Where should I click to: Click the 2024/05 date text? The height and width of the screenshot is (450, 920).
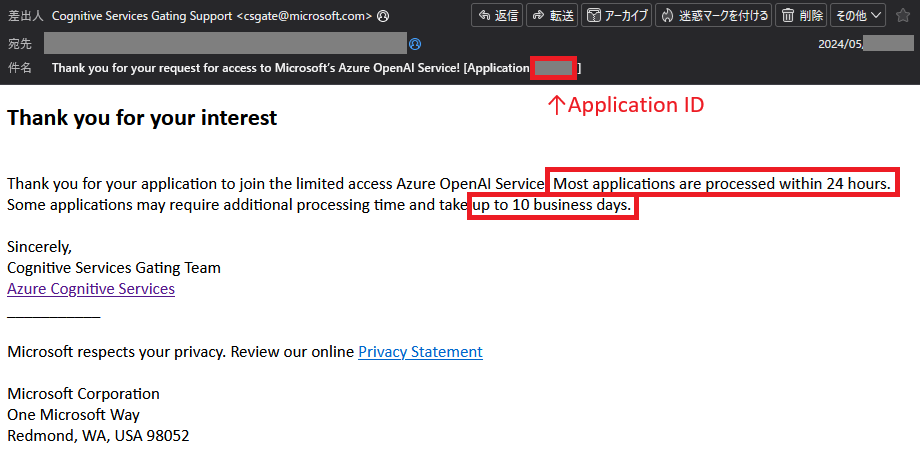tap(841, 44)
